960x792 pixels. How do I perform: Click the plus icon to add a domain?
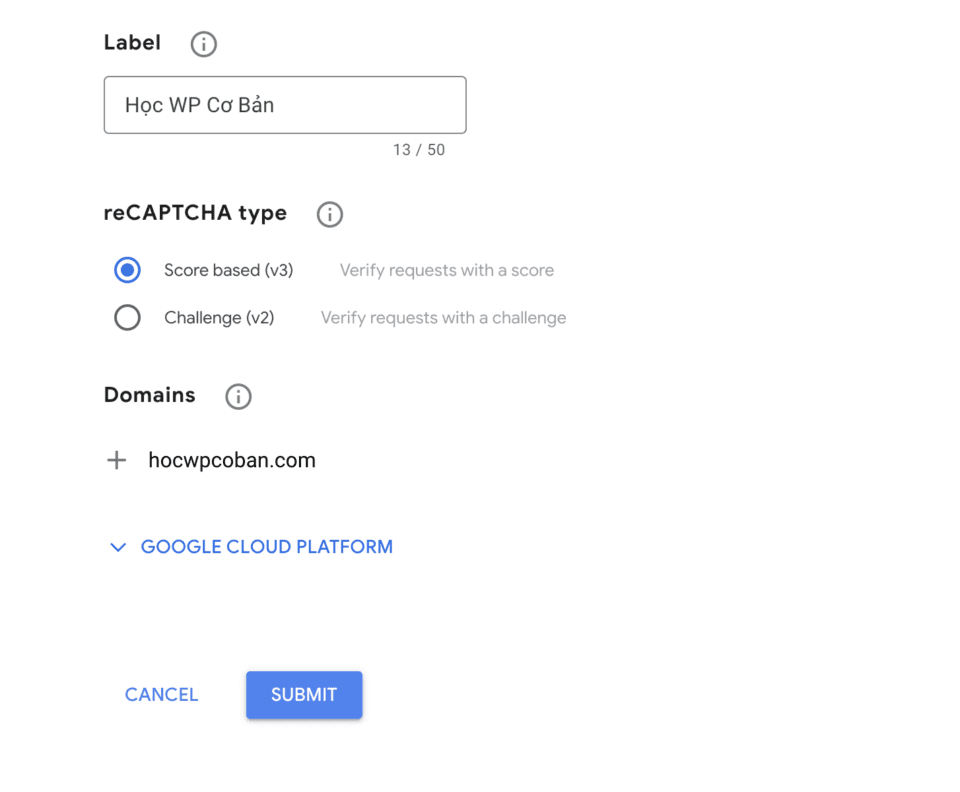[117, 460]
